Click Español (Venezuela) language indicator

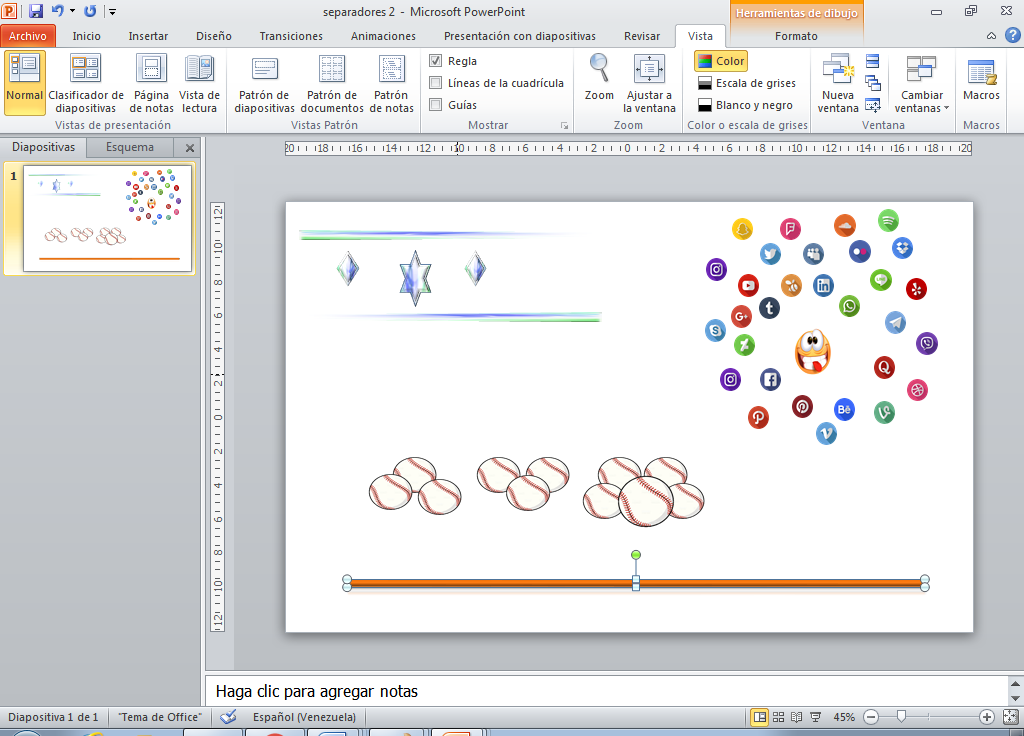click(304, 716)
